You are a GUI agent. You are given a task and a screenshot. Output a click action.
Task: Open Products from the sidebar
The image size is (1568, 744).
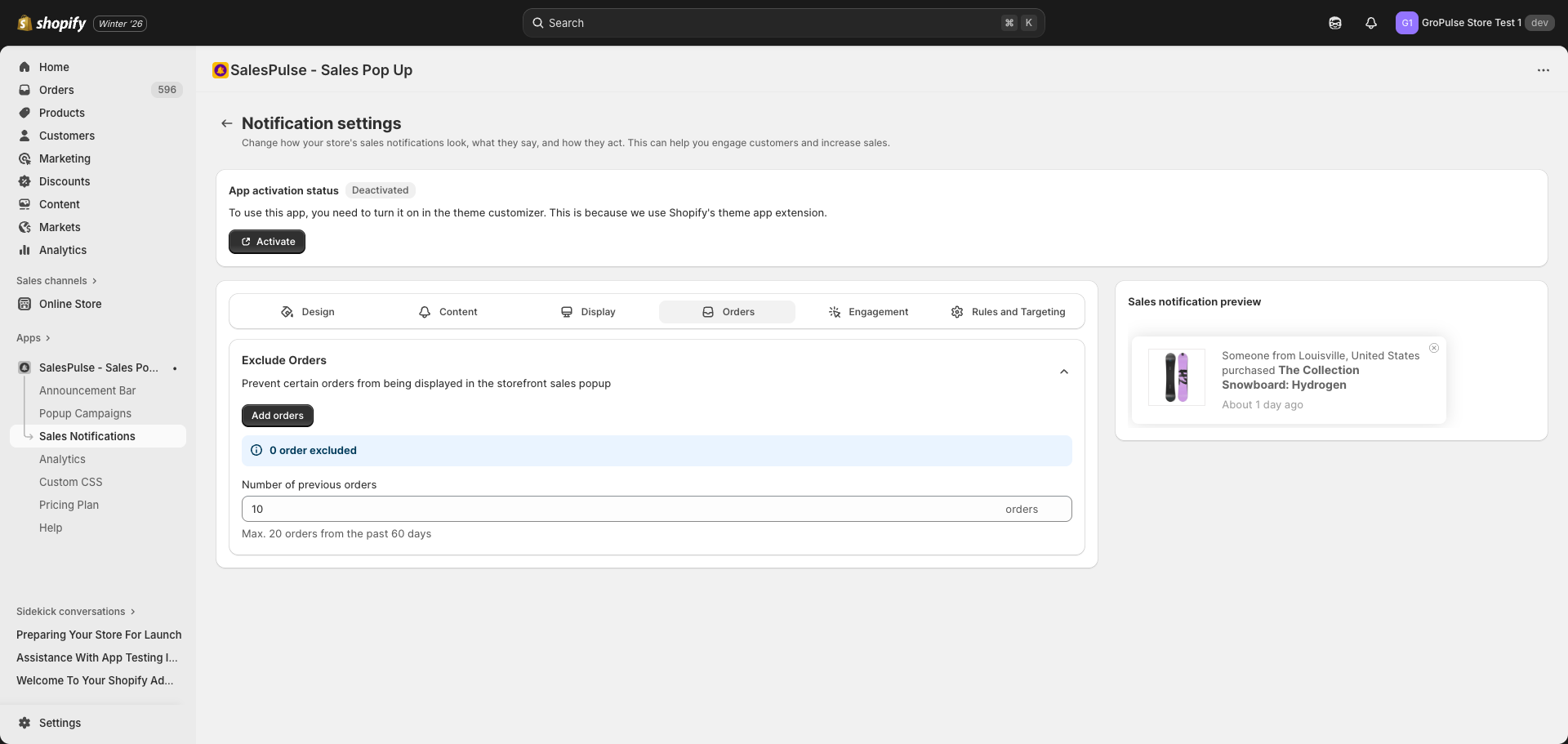pos(62,113)
